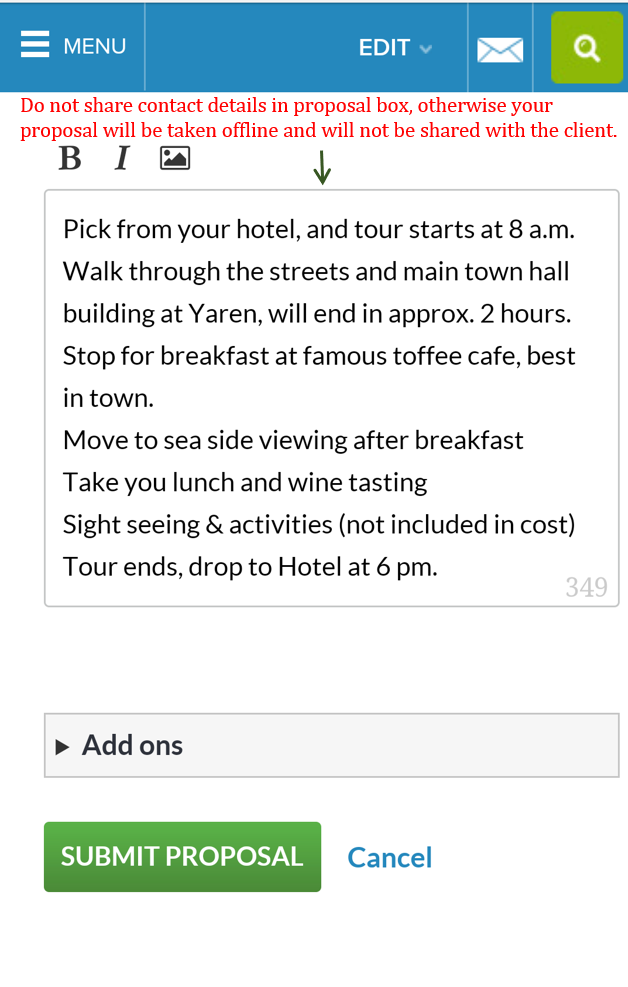This screenshot has width=628, height=987.
Task: Toggle italic formatting
Action: pos(121,158)
